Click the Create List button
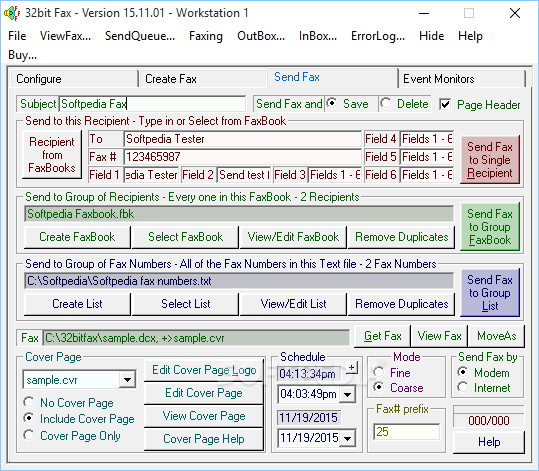Viewport: 539px width, 471px height. coord(77,304)
